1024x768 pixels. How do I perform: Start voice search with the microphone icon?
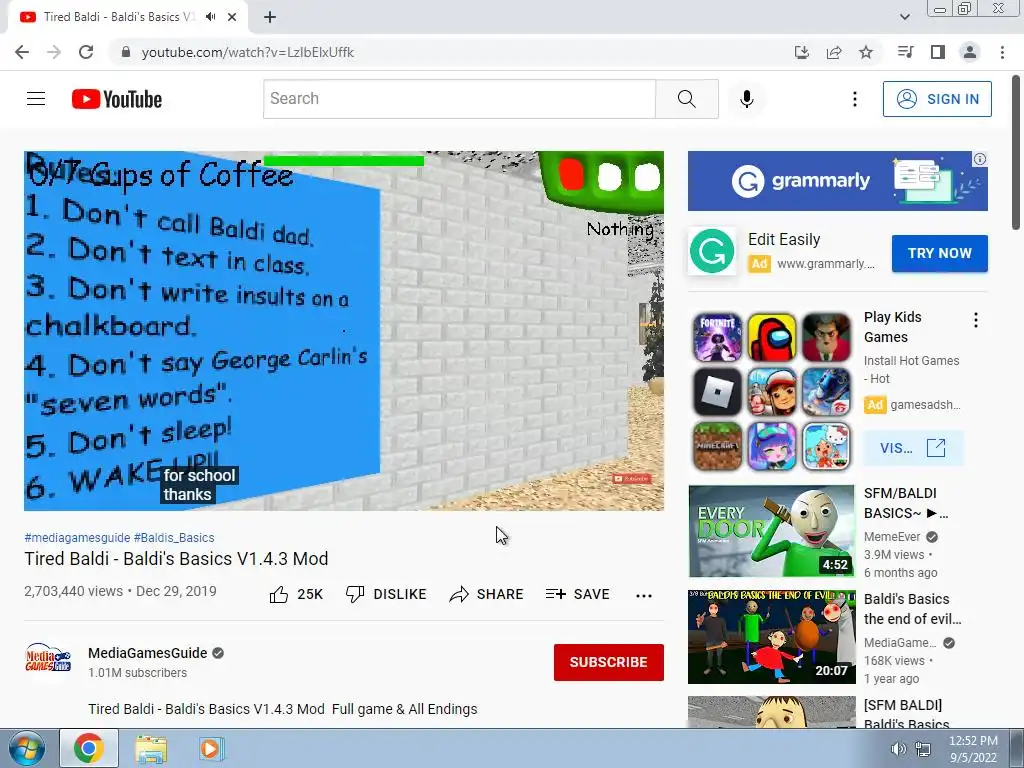point(746,99)
